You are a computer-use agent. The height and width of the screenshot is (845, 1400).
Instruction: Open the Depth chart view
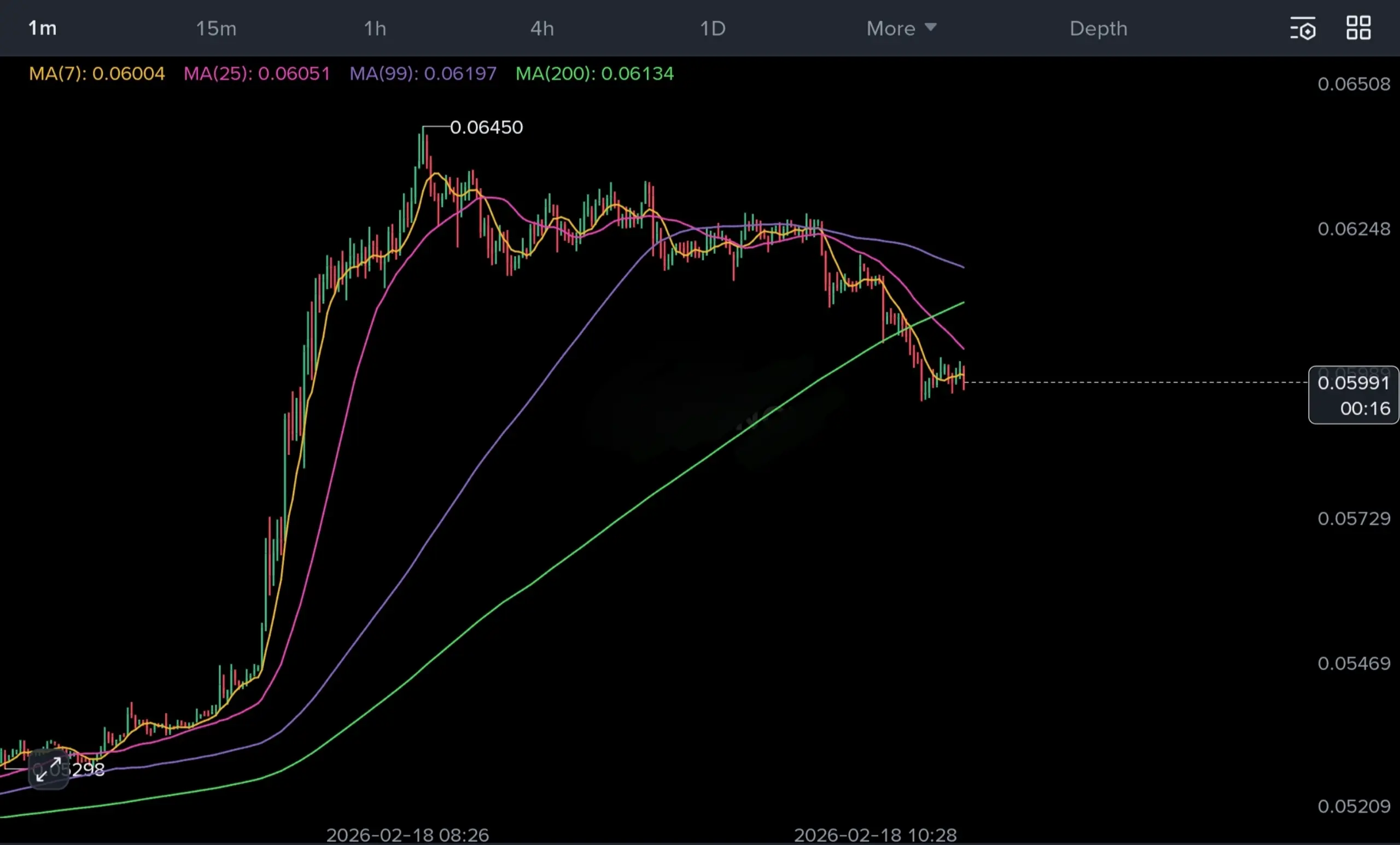[1098, 28]
